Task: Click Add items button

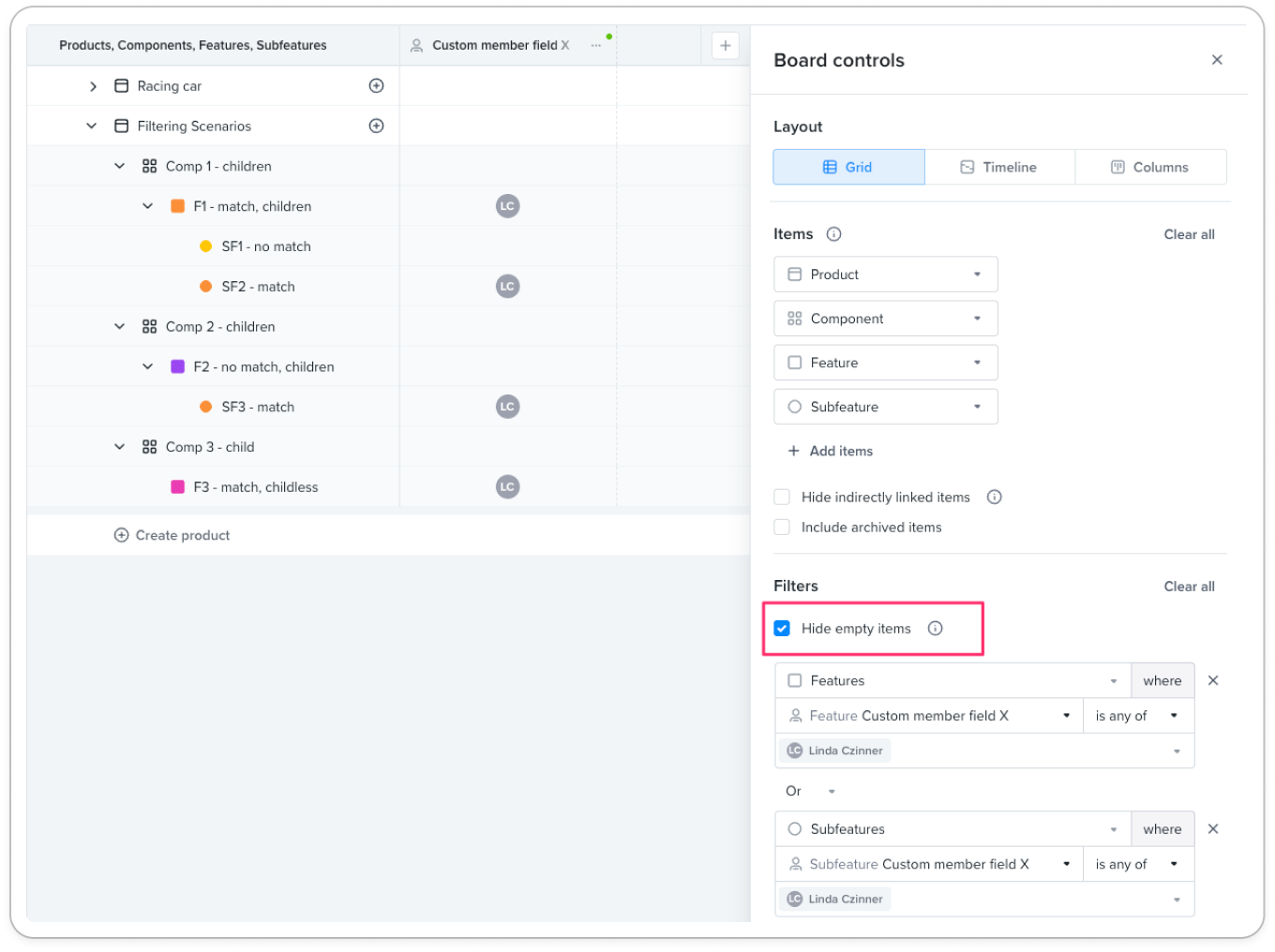Action: click(x=830, y=451)
